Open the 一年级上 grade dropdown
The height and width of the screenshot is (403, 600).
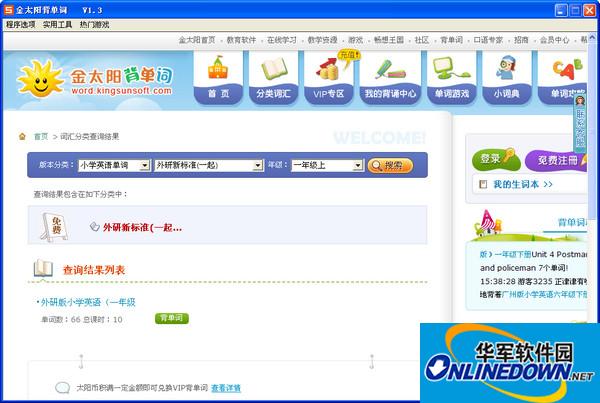pyautogui.click(x=327, y=165)
